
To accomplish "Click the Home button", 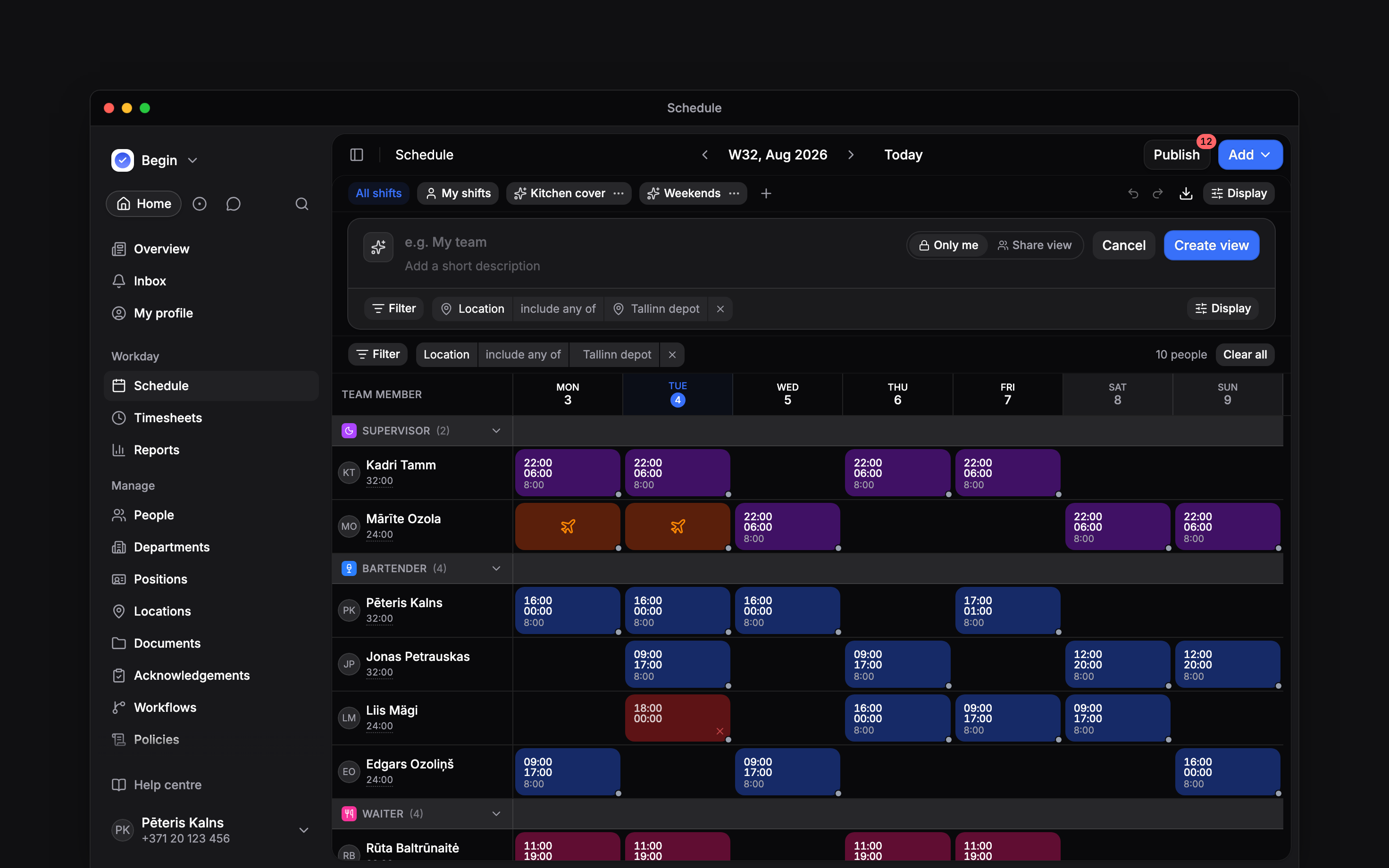I will pyautogui.click(x=143, y=204).
